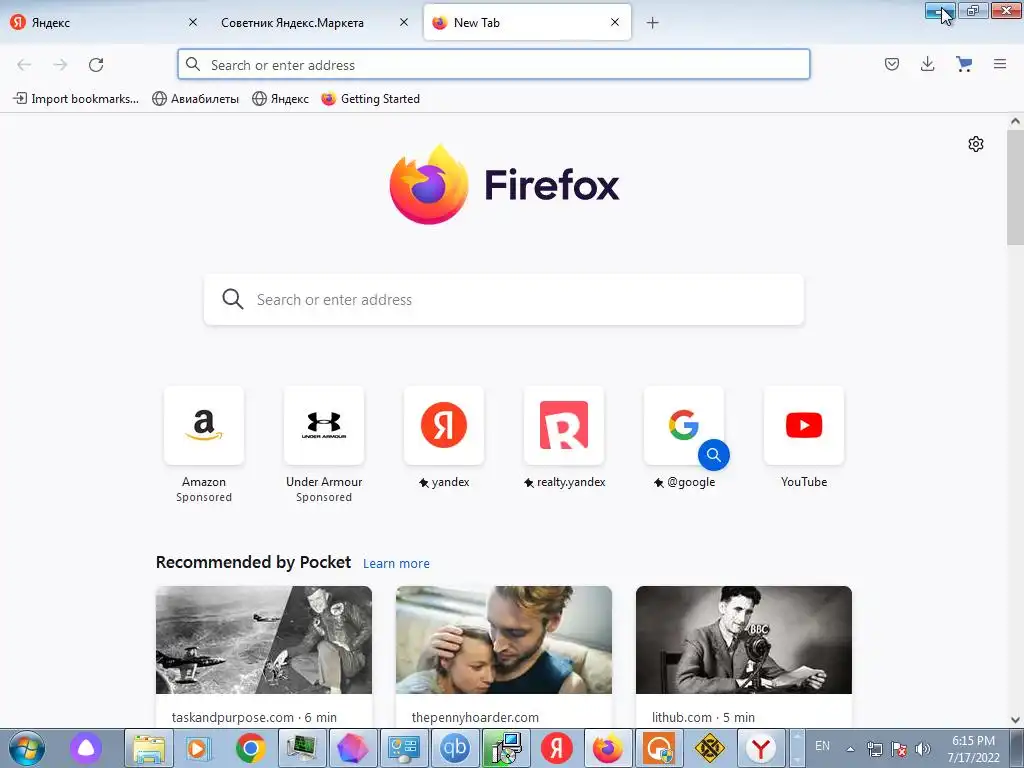Go forward with the browser forward arrow
The image size is (1024, 768).
coord(60,65)
